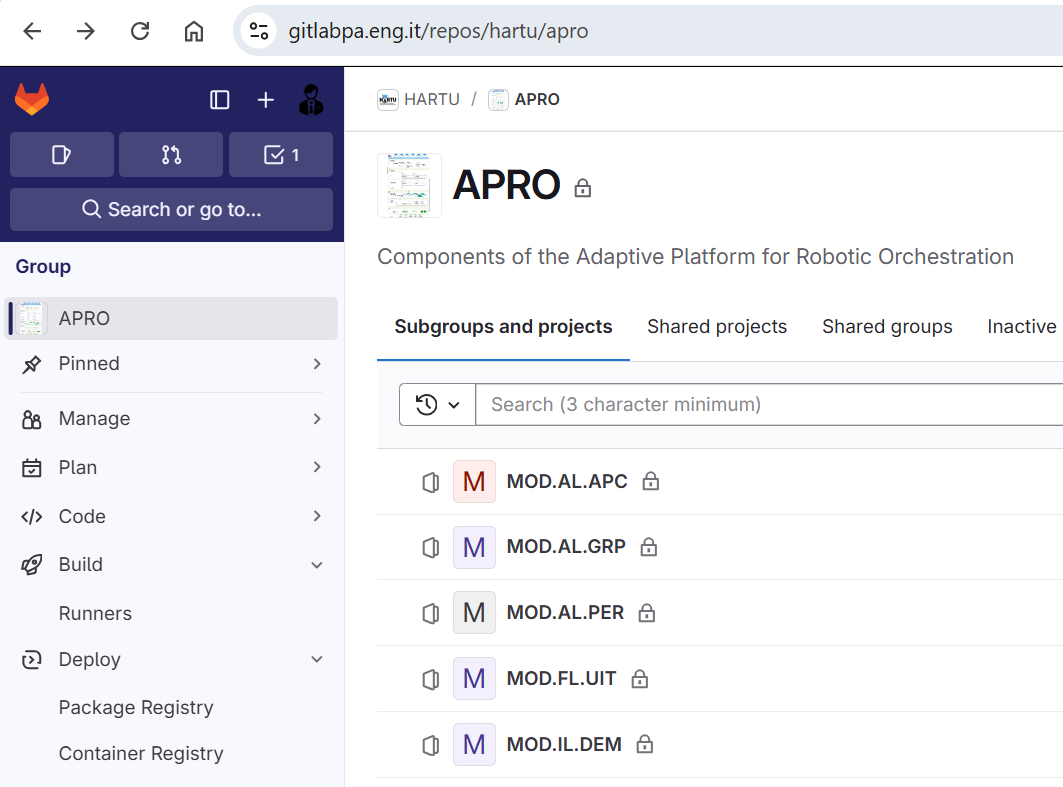Open the search history dropdown
This screenshot has height=787, width=1063.
click(x=437, y=405)
